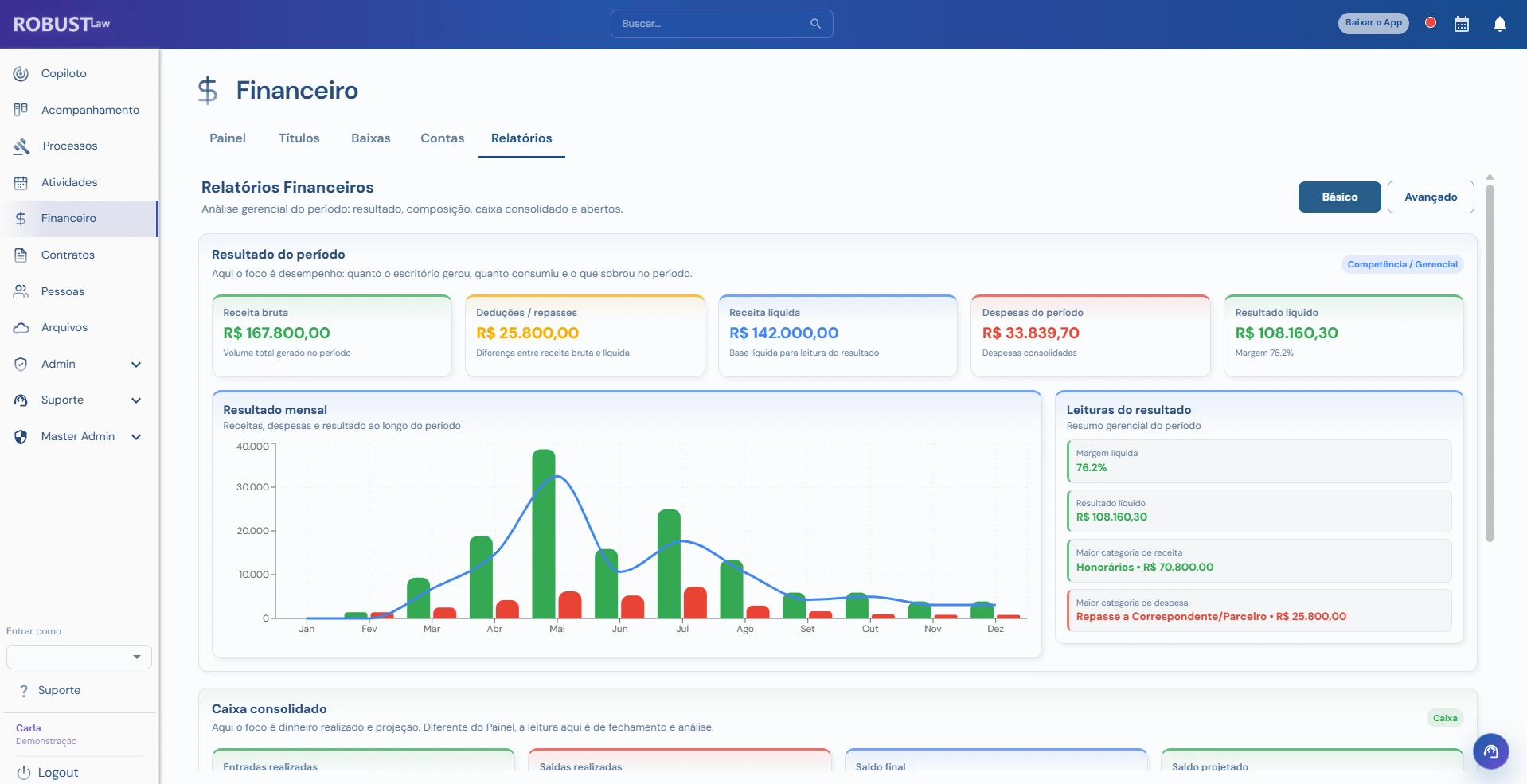
Task: Select the Relatórios tab
Action: [521, 138]
